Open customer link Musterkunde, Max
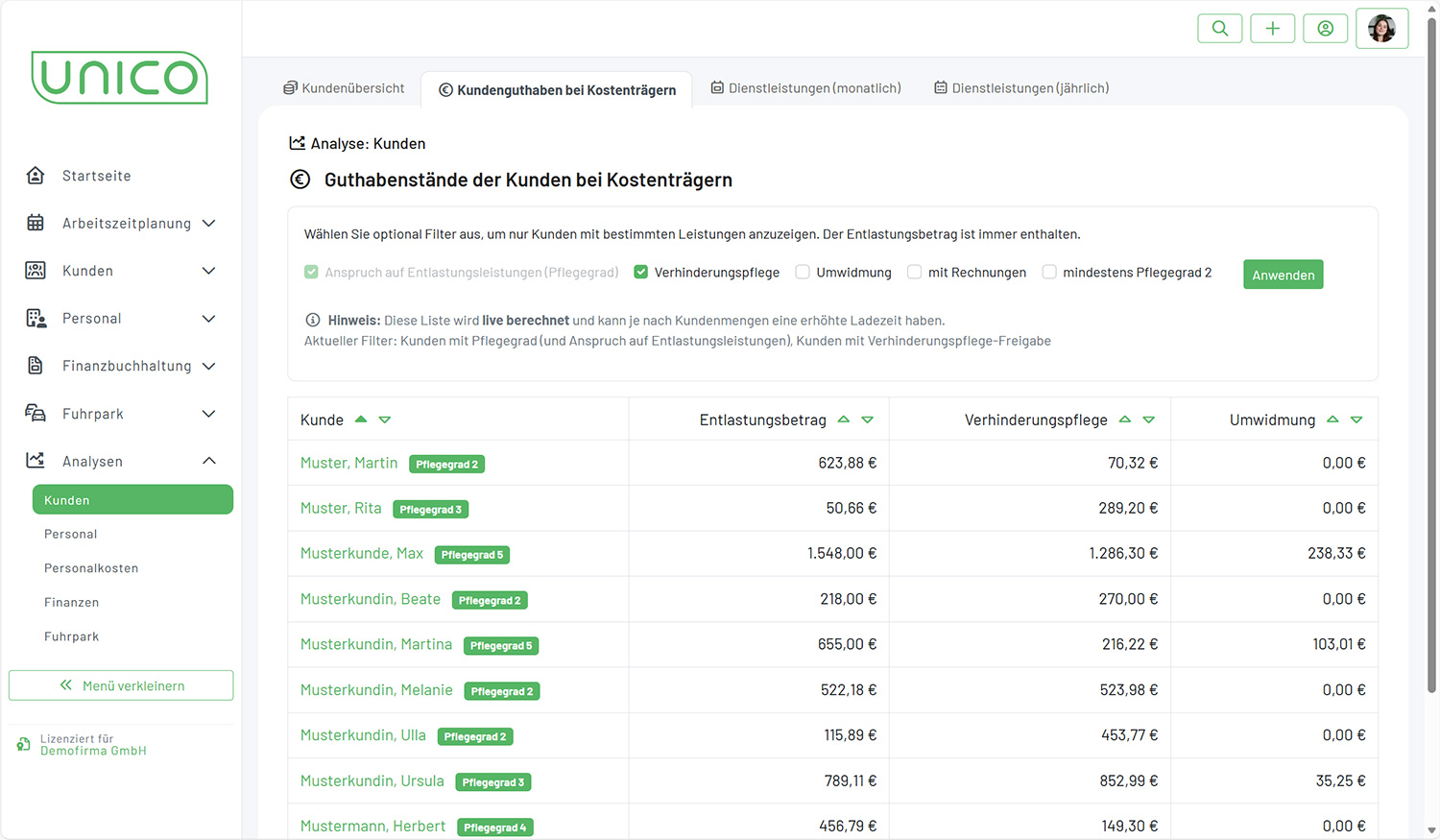The height and width of the screenshot is (840, 1440). click(361, 554)
